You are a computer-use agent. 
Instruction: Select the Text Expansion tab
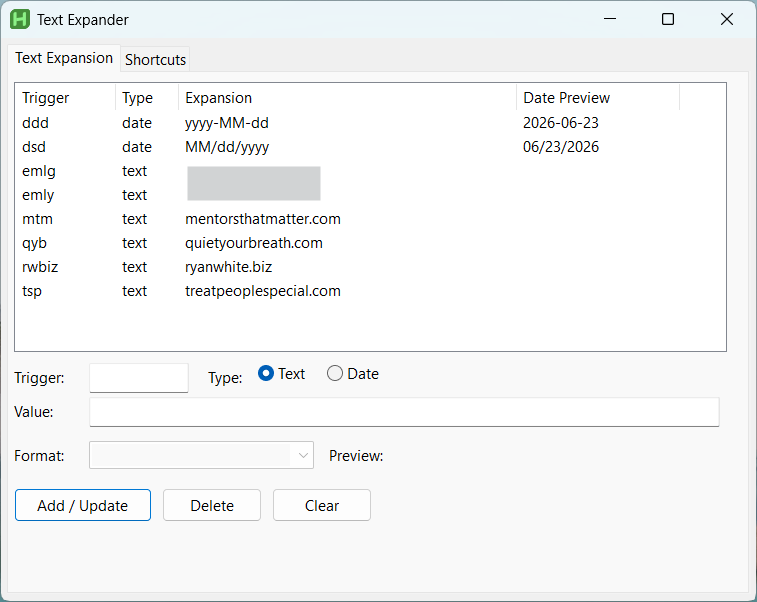click(x=64, y=58)
